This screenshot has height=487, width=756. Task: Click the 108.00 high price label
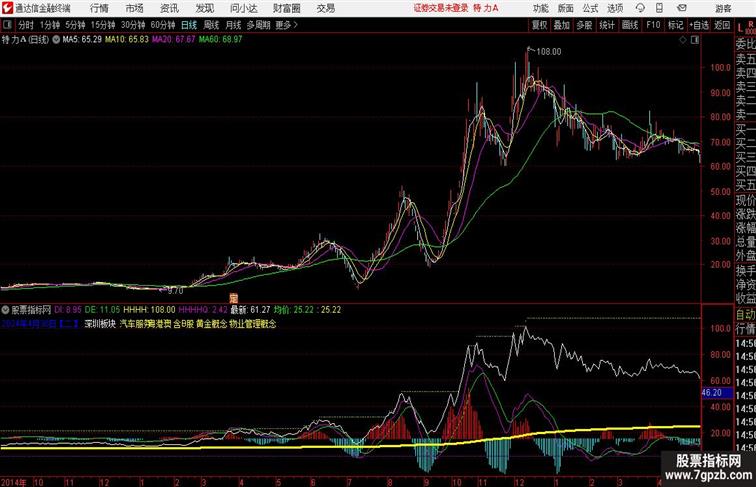[549, 52]
